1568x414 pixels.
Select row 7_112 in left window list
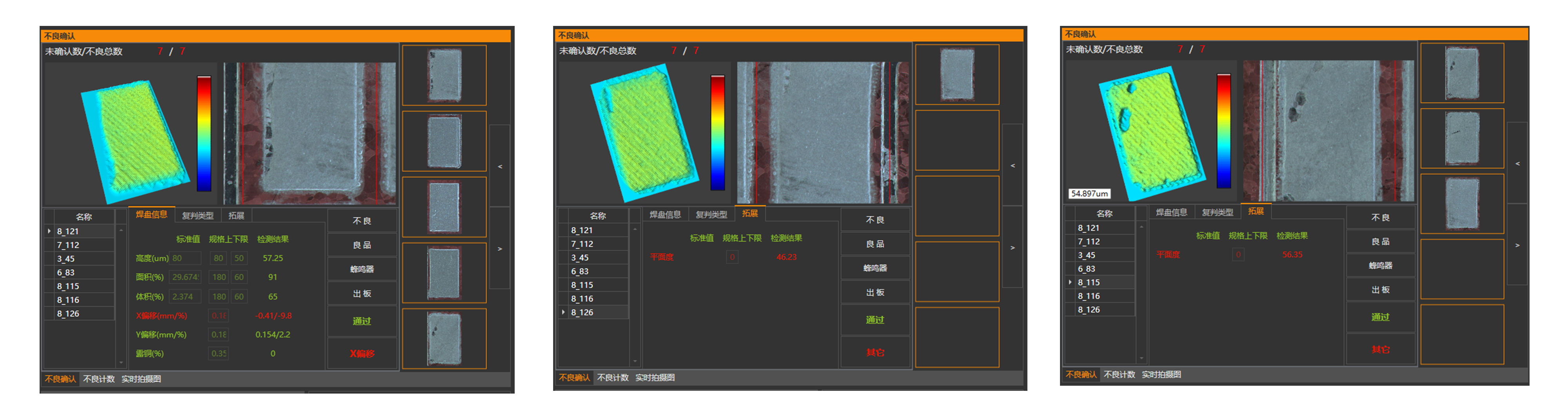point(84,245)
